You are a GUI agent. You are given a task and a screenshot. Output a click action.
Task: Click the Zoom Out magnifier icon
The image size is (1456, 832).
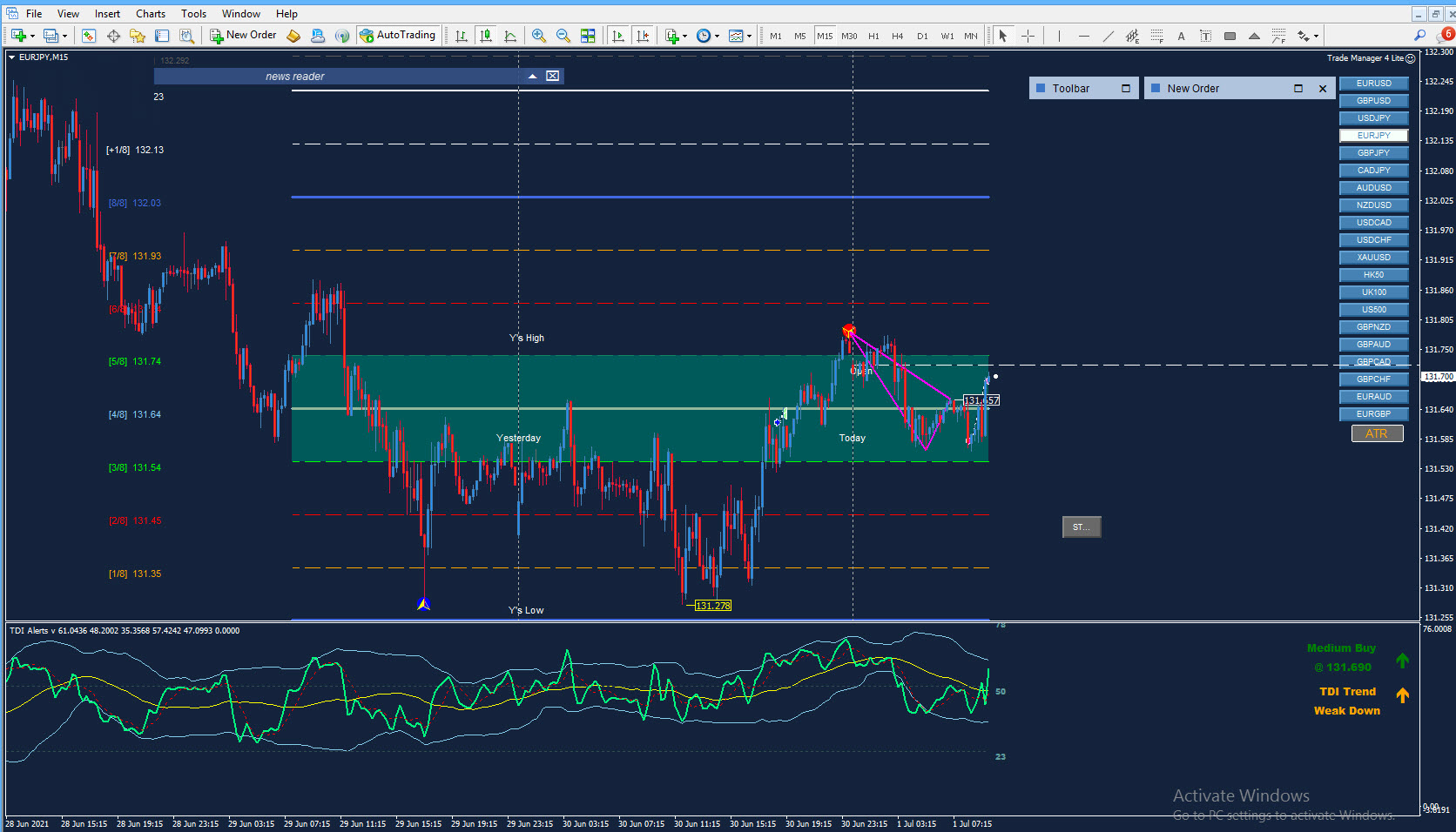[x=563, y=36]
